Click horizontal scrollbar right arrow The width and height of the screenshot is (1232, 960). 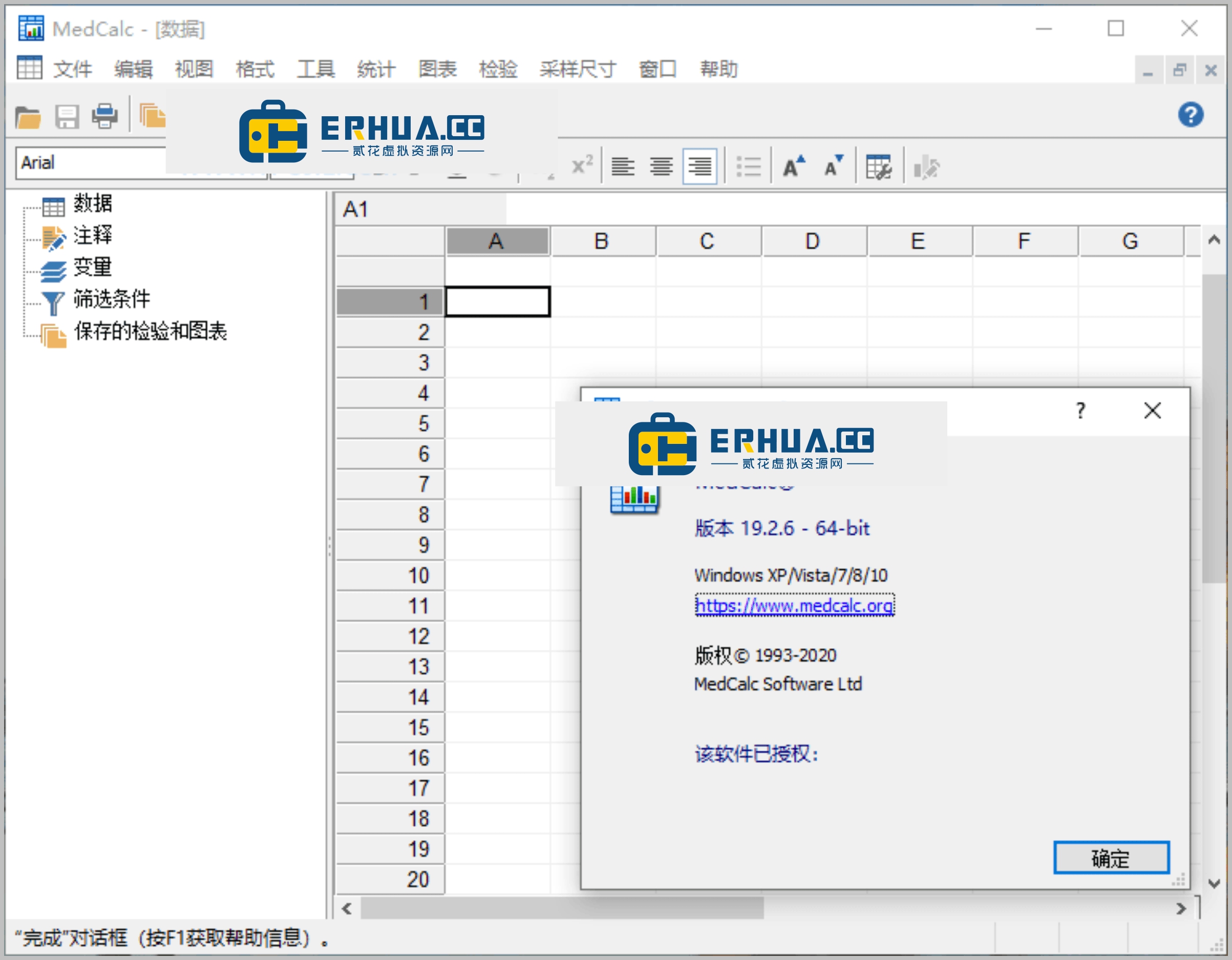1181,909
